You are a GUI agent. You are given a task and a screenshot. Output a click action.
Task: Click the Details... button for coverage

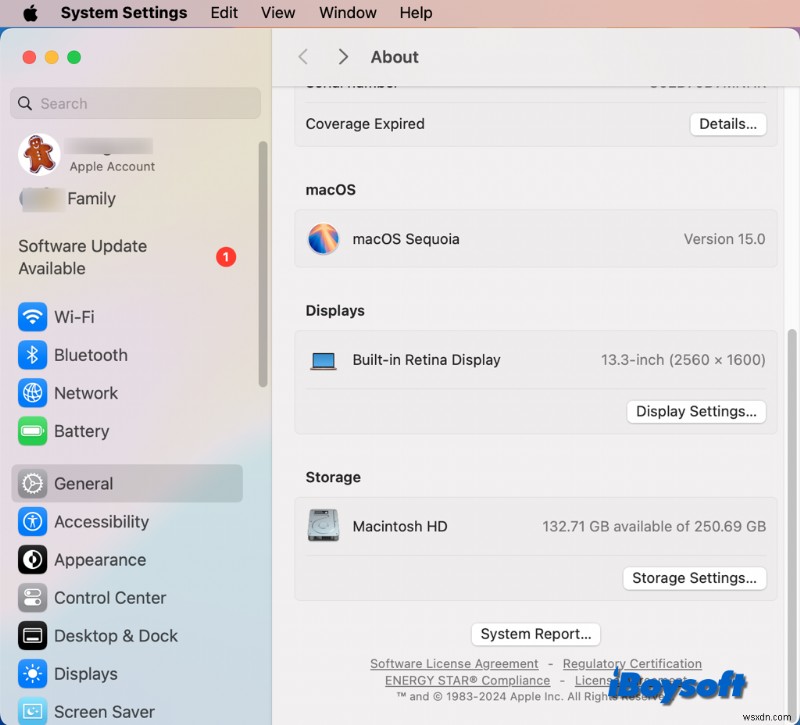tap(728, 124)
